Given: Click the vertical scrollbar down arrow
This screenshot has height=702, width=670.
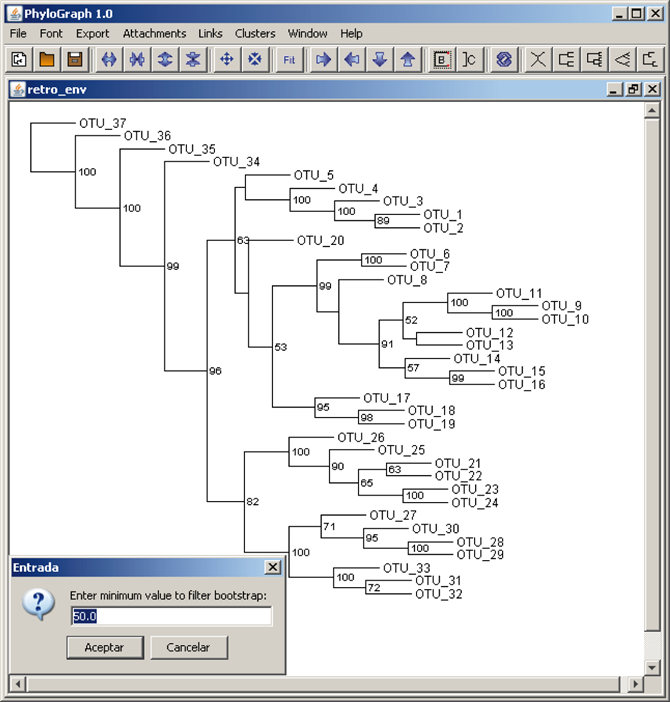Looking at the screenshot, I should tap(652, 665).
